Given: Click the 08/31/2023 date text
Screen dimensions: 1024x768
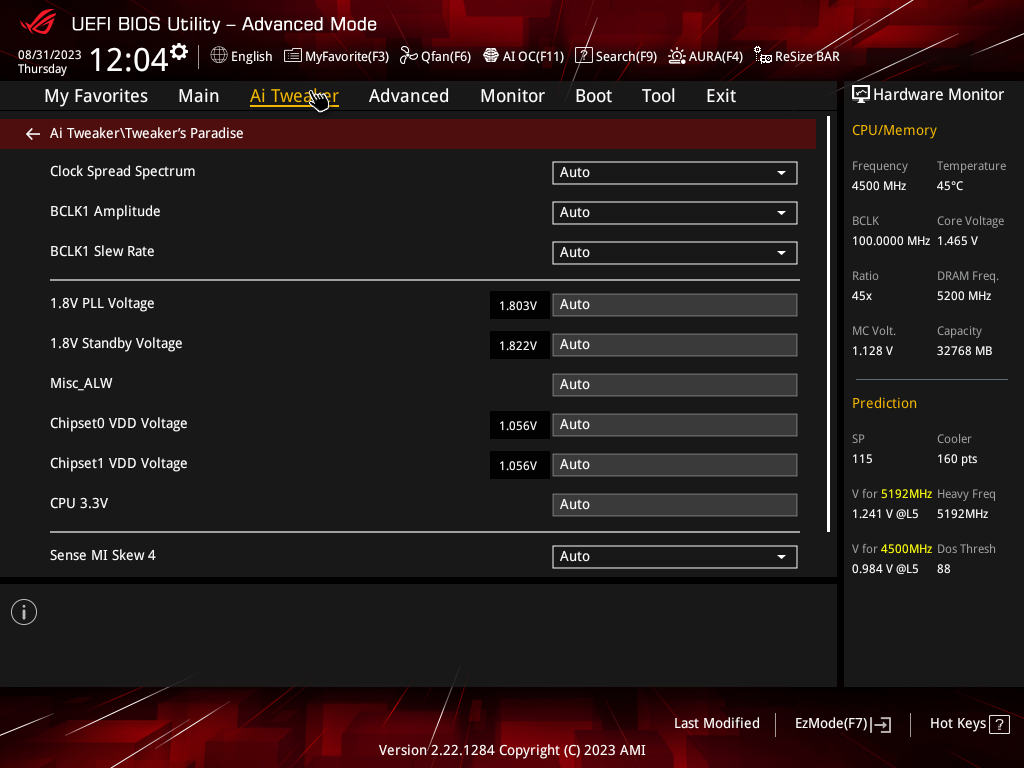Looking at the screenshot, I should point(50,55).
